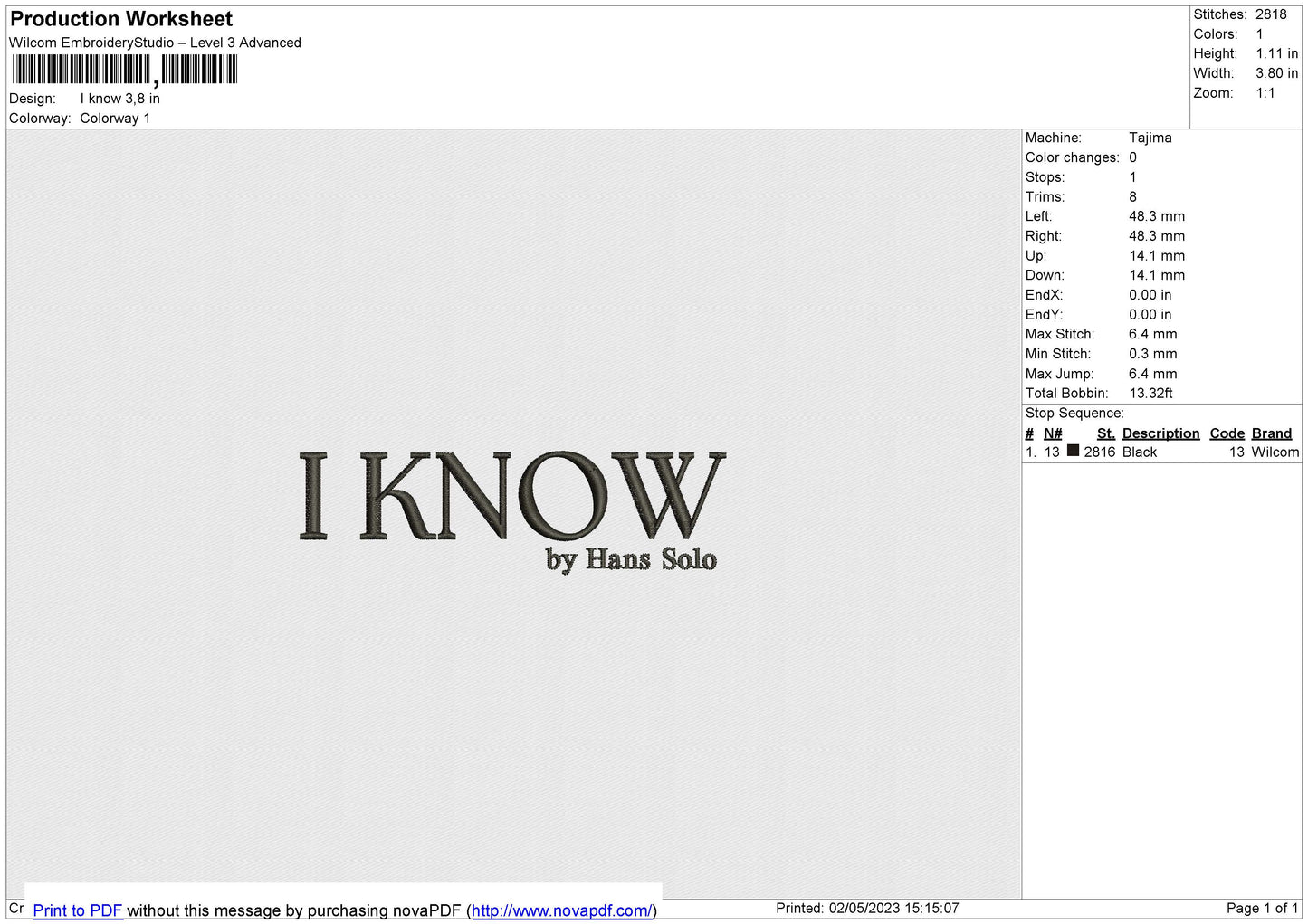Select the design name 'I know 3,8 in'

[x=120, y=99]
